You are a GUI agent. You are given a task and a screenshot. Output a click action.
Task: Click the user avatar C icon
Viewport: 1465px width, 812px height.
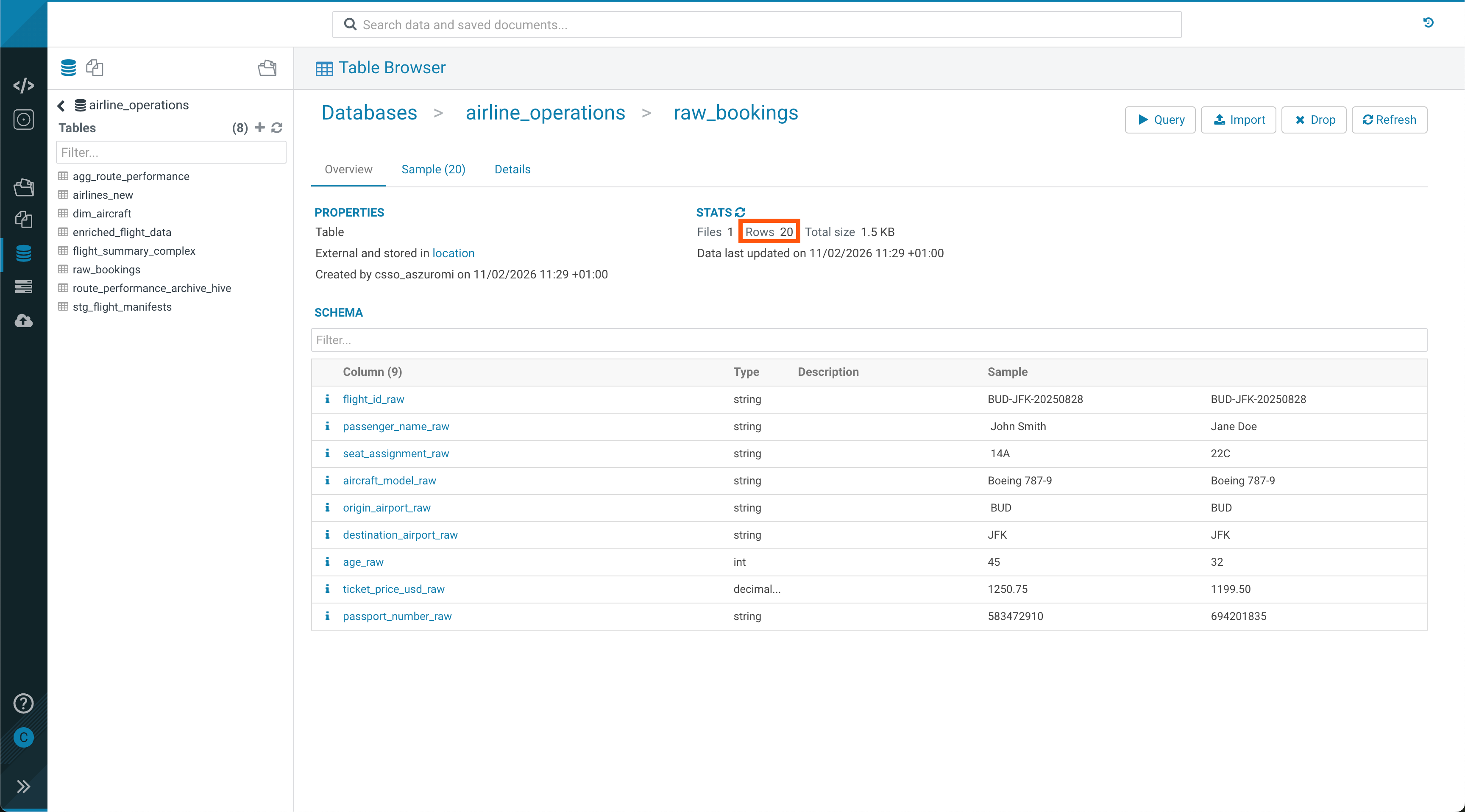tap(23, 737)
